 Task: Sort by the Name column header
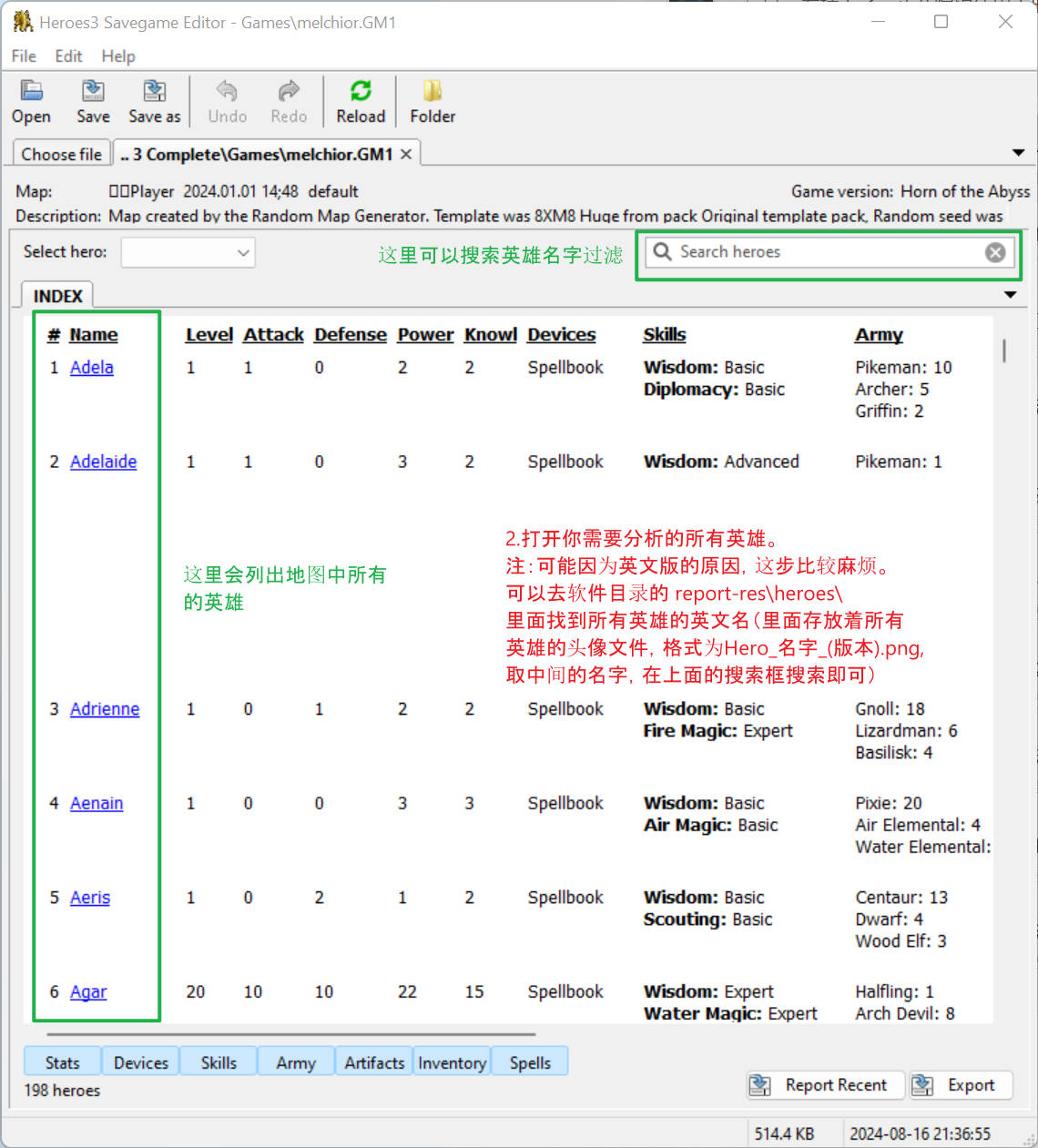coord(94,335)
